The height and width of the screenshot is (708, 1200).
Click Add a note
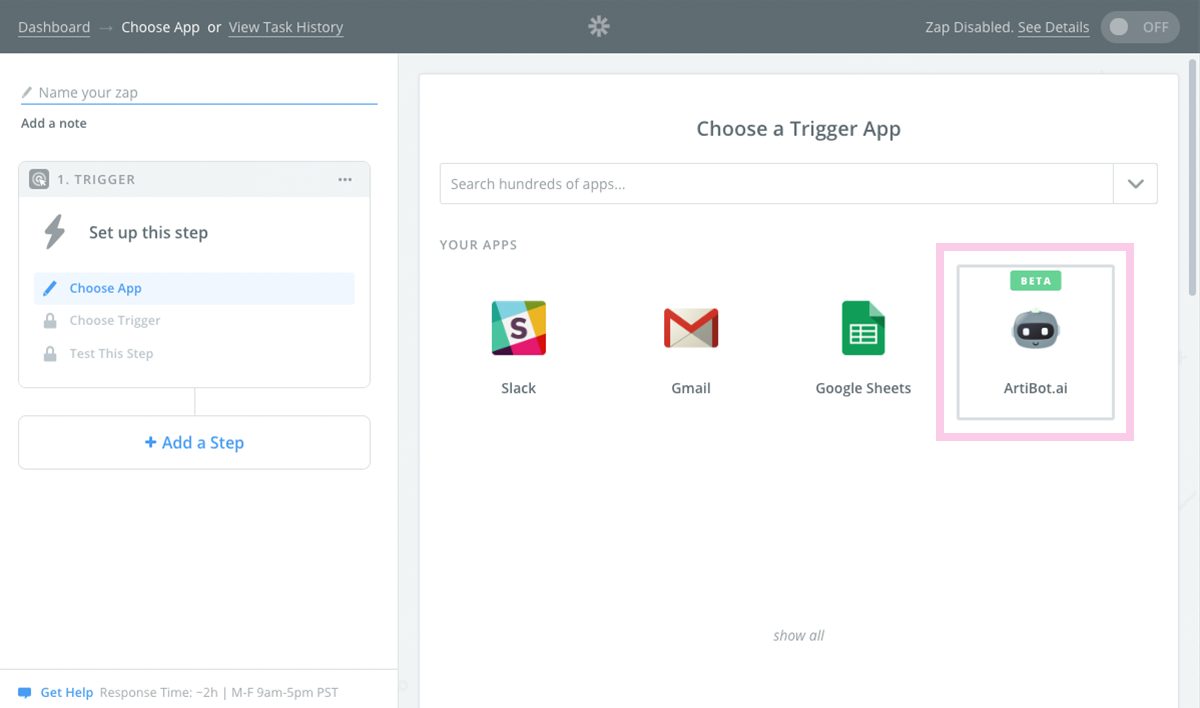tap(54, 123)
